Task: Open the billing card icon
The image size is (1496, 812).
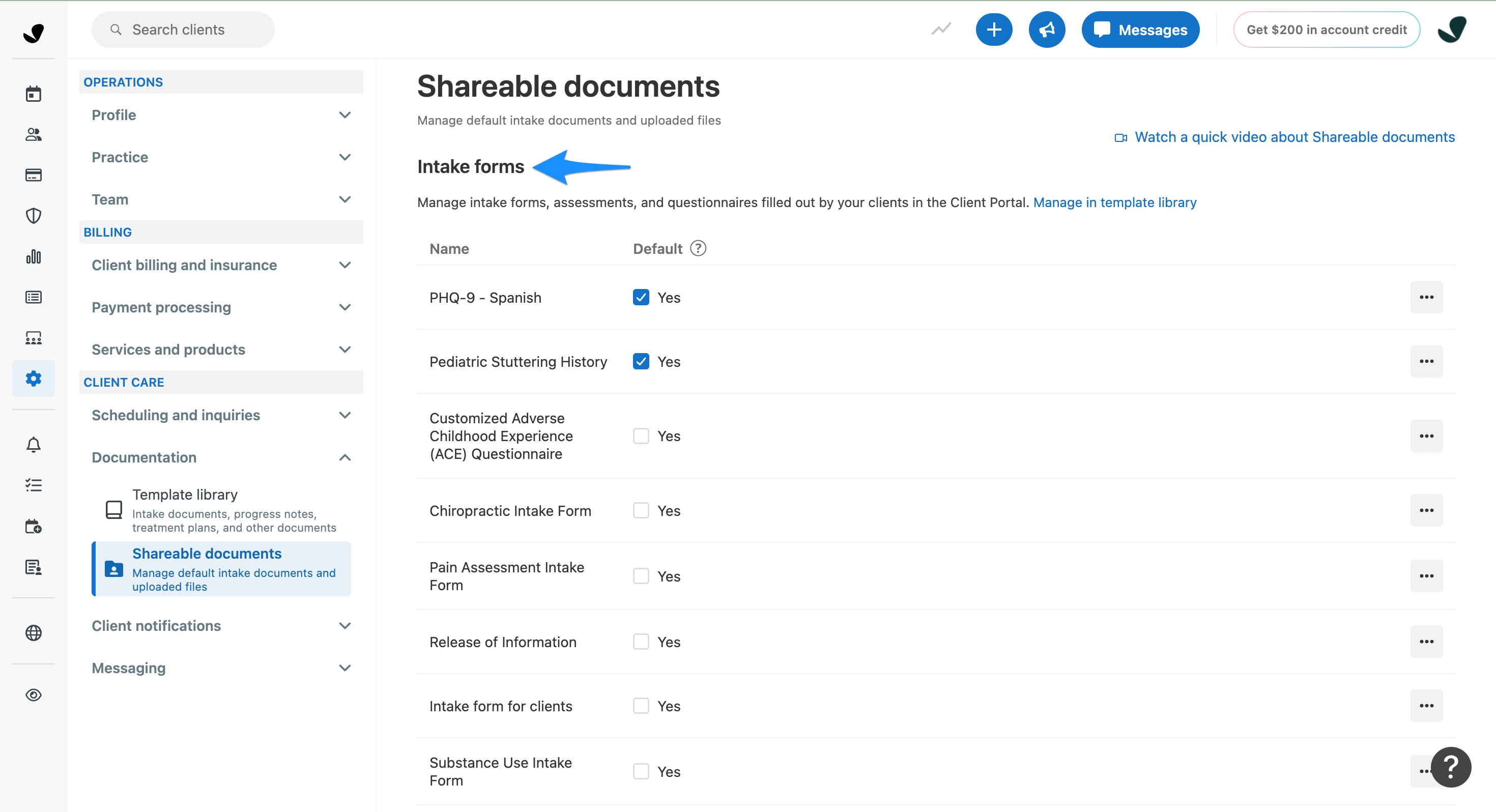Action: [x=33, y=175]
